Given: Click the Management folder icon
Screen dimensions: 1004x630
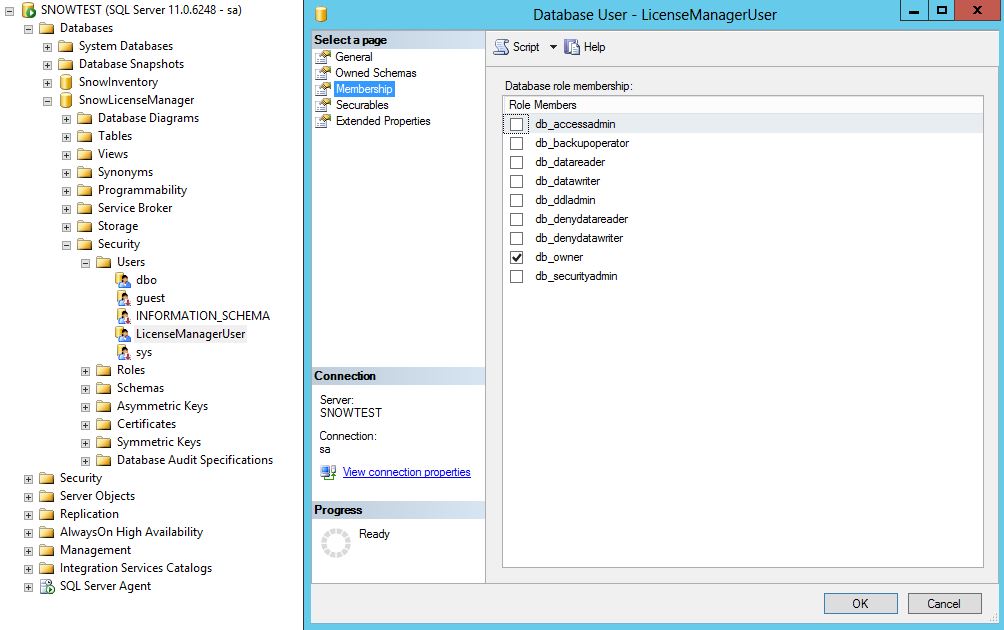Looking at the screenshot, I should click(x=47, y=550).
